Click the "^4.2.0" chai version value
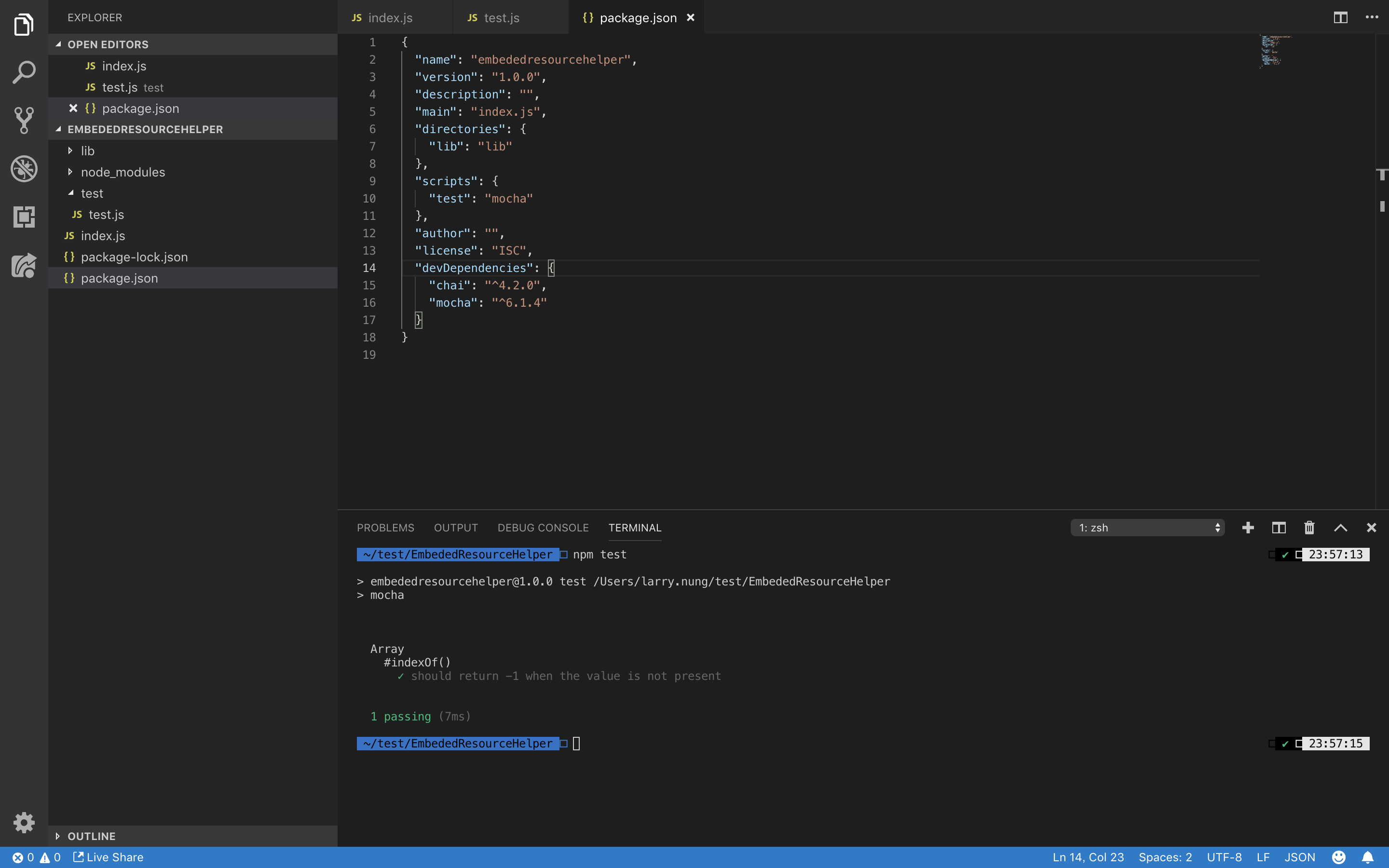Viewport: 1389px width, 868px height. tap(513, 285)
